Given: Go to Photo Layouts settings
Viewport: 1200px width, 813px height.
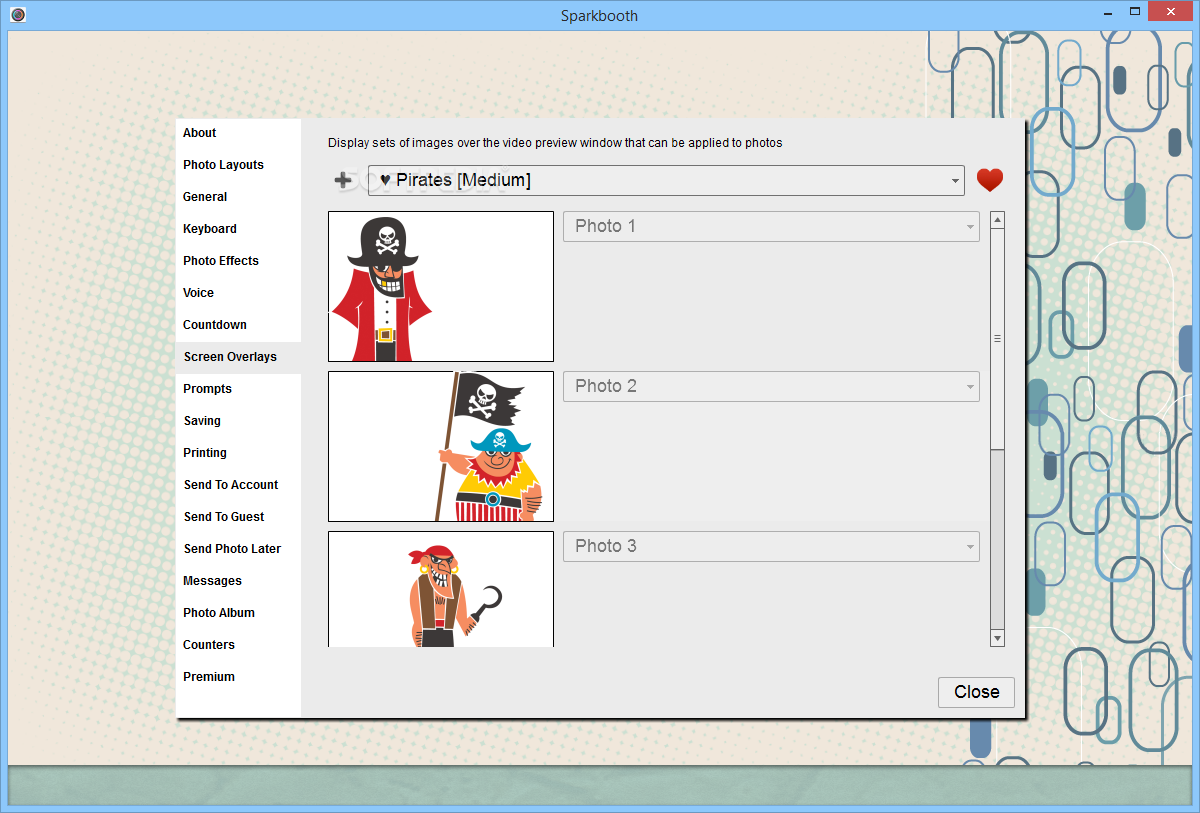Looking at the screenshot, I should pos(238,165).
